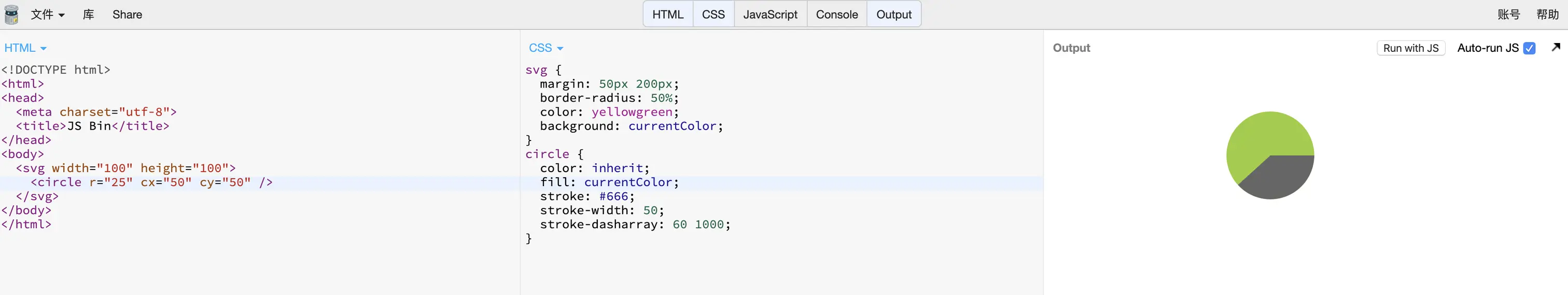1568x295 pixels.
Task: Click the '<svg width="100"' HTML line
Action: click(x=126, y=168)
